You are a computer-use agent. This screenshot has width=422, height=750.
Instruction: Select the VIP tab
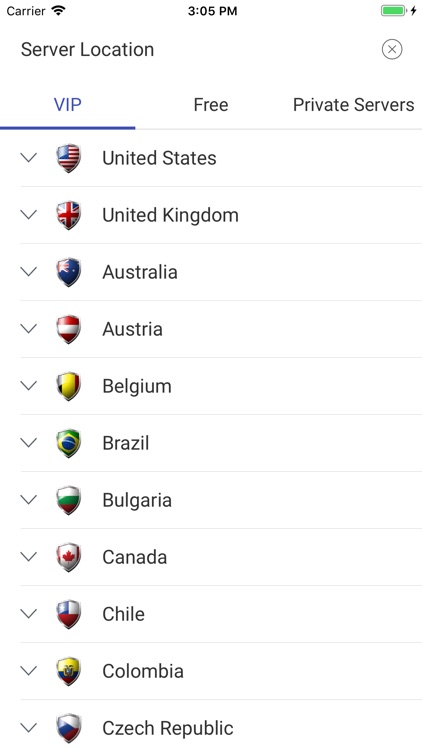pos(67,105)
